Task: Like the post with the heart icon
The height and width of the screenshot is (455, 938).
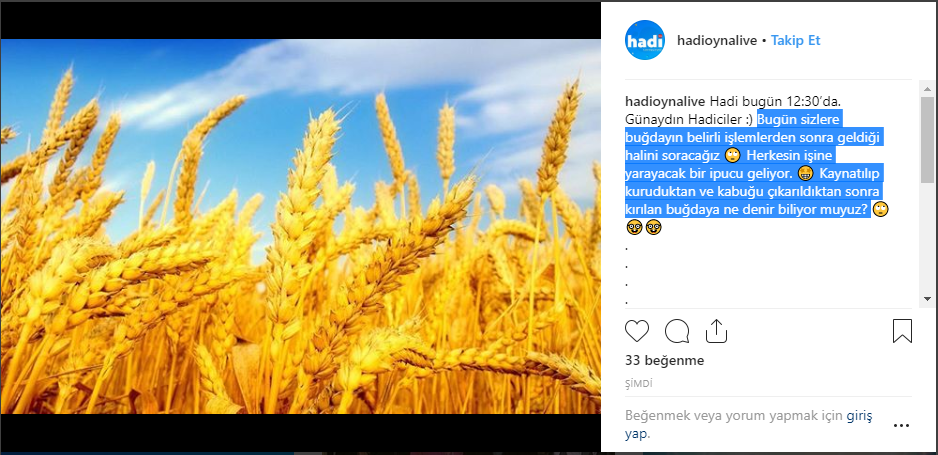Action: pyautogui.click(x=636, y=331)
